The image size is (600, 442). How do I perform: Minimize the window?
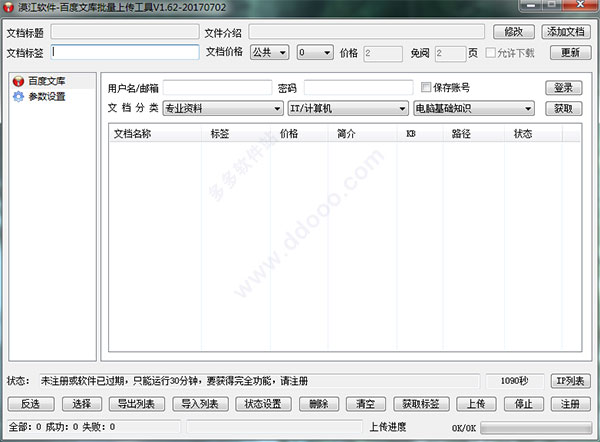pos(531,5)
